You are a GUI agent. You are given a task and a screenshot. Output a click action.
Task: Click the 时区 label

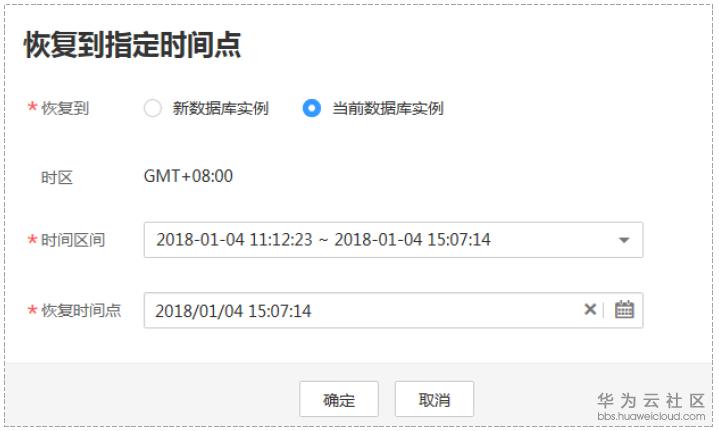click(x=57, y=177)
